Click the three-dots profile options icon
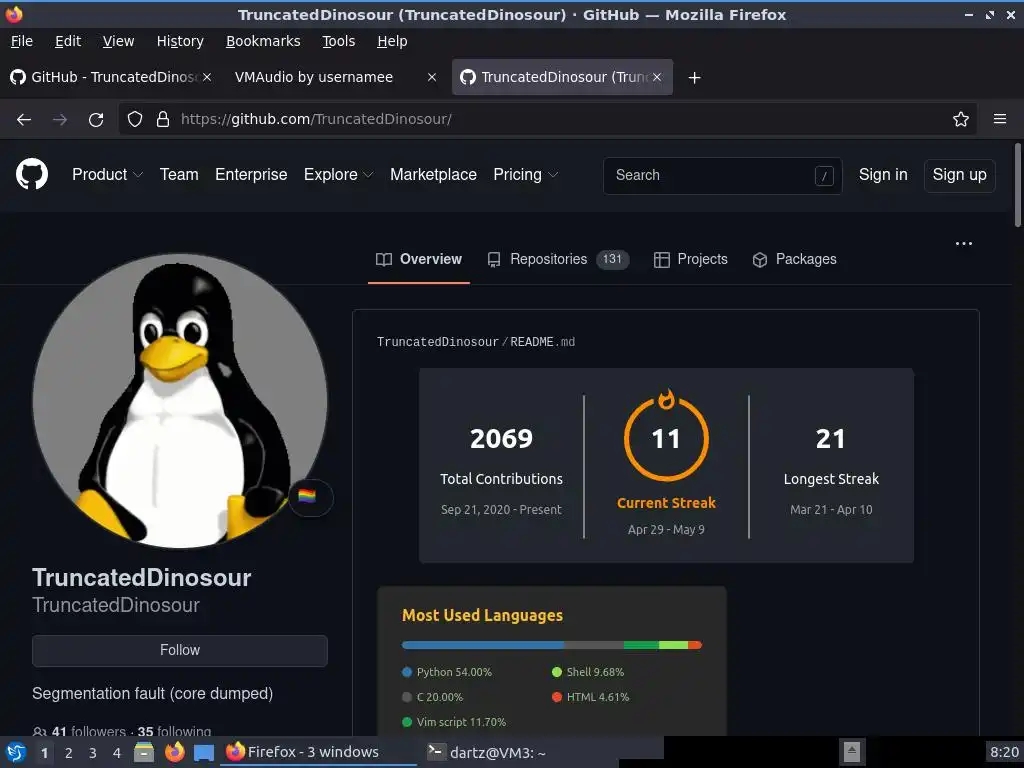This screenshot has width=1024, height=768. pyautogui.click(x=964, y=244)
